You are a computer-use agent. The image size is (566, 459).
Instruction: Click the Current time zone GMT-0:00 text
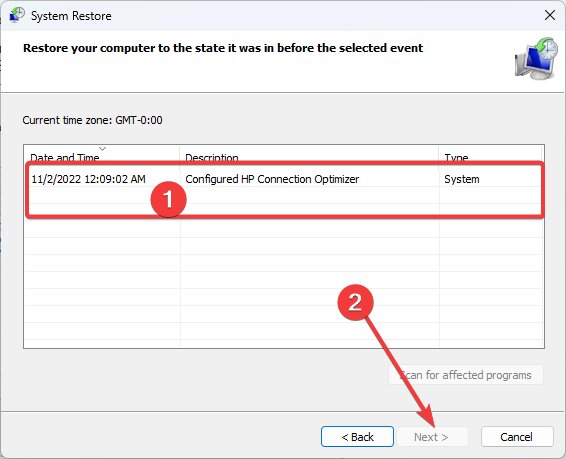tap(92, 120)
